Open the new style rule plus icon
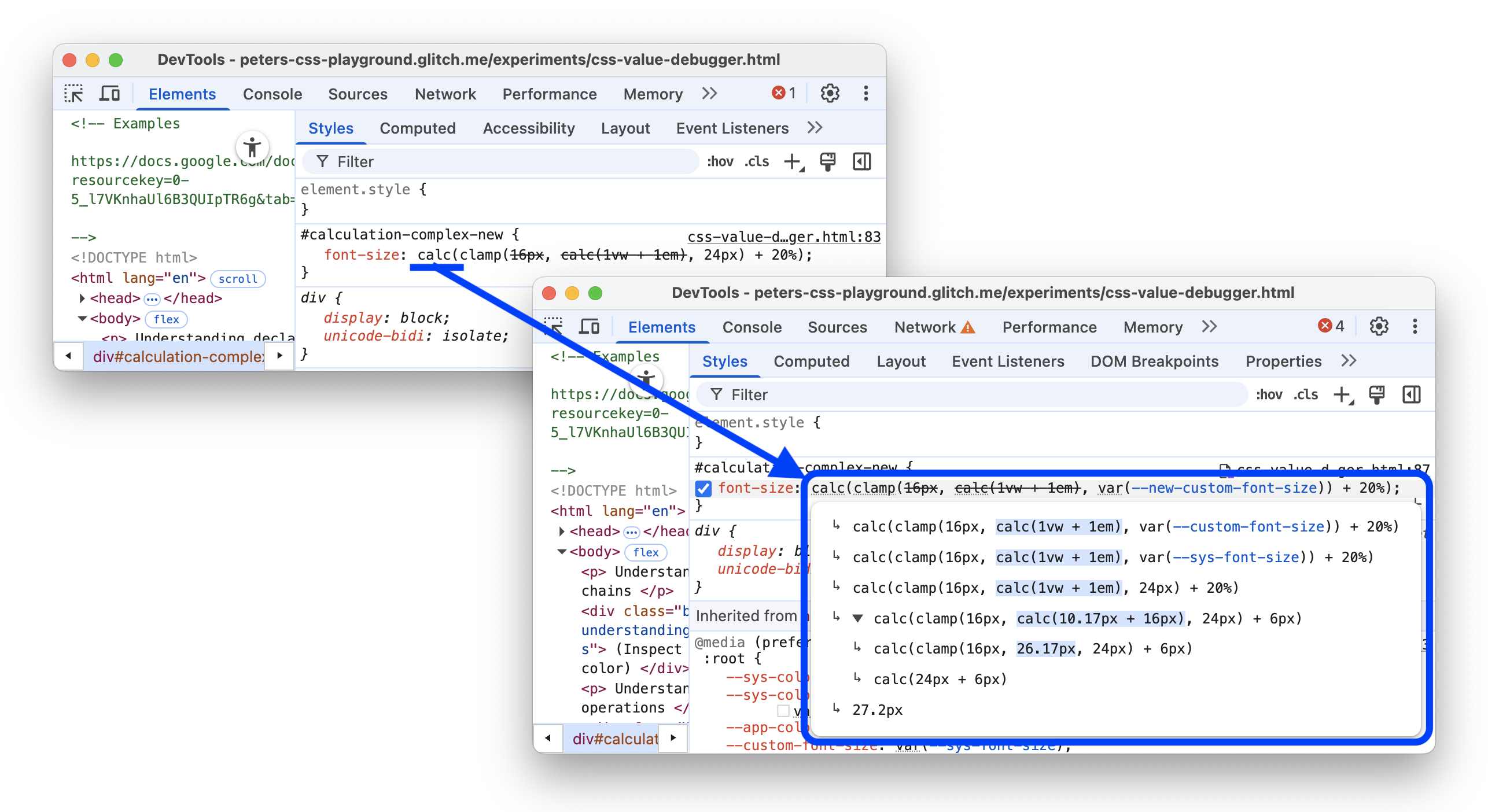The image size is (1488, 812). coord(1342,395)
